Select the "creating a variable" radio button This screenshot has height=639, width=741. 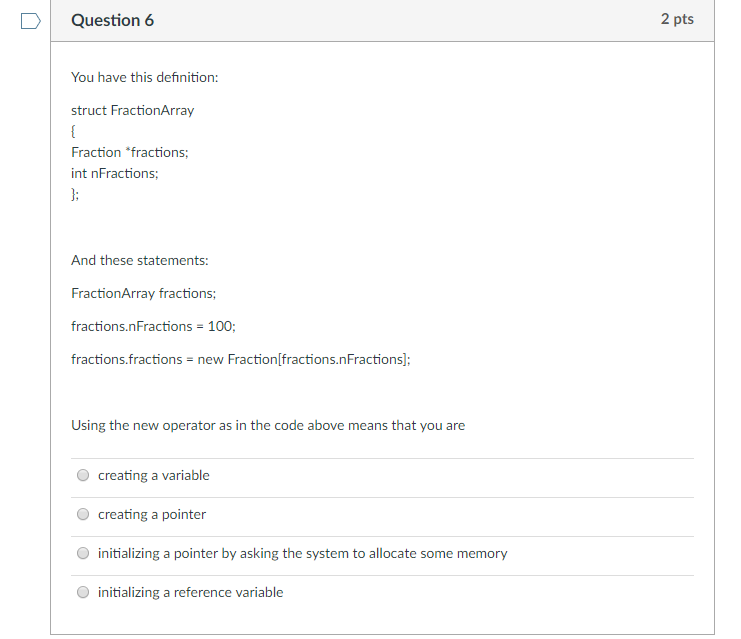83,476
